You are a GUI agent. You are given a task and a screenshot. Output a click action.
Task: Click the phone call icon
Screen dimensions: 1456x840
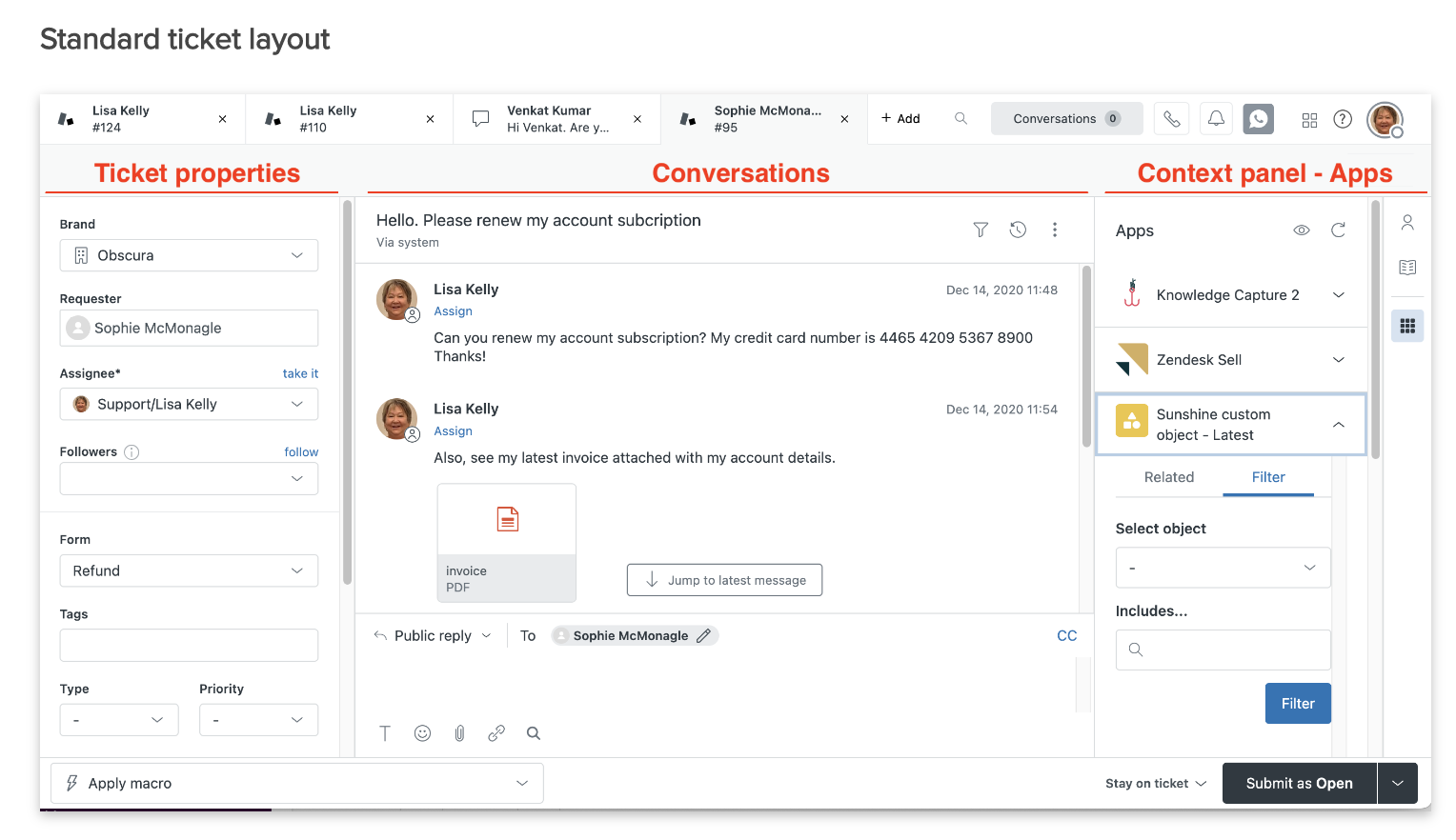1171,119
